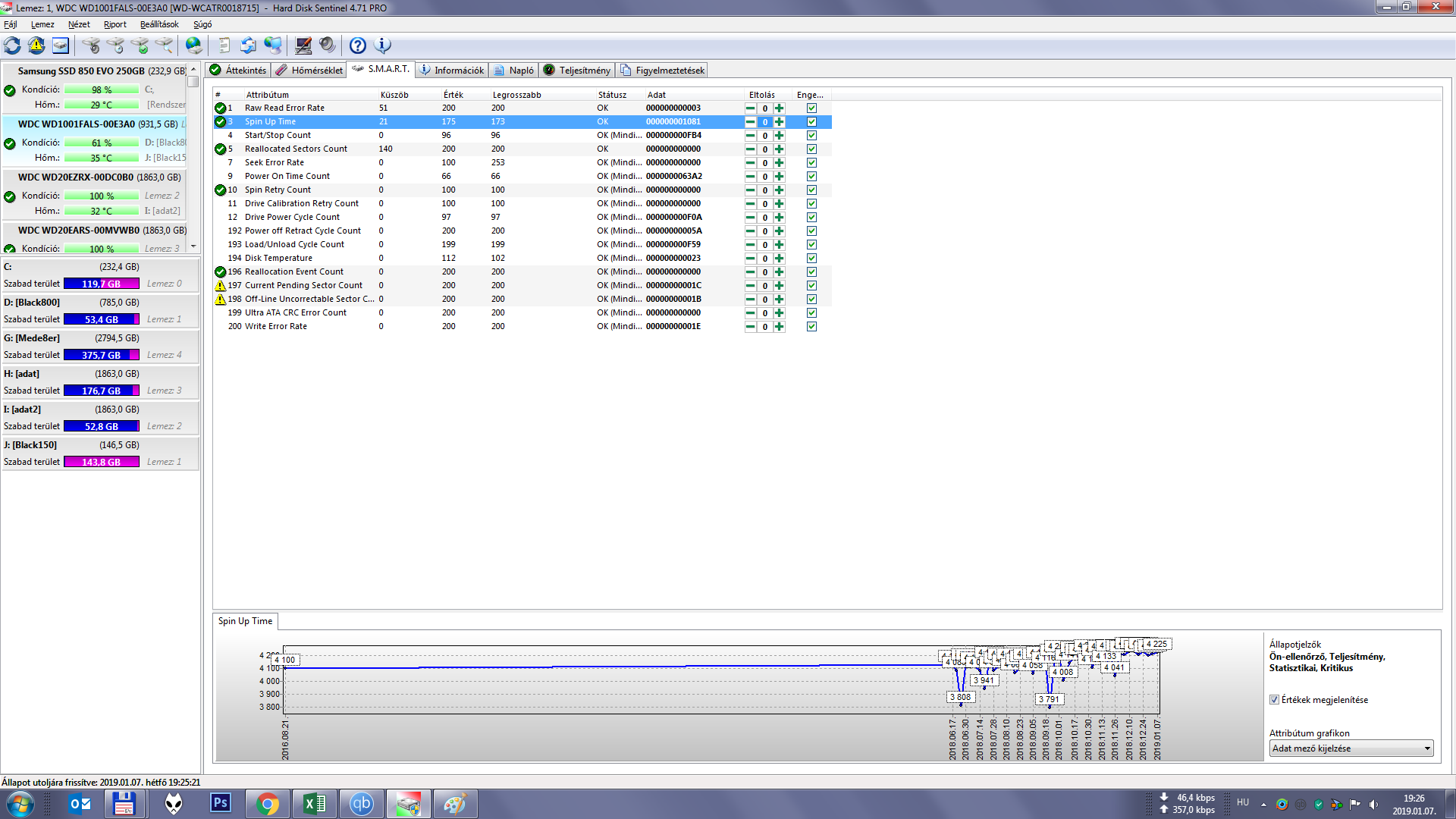
Task: Click the C: free space bar 119,7 GB
Action: pyautogui.click(x=102, y=284)
